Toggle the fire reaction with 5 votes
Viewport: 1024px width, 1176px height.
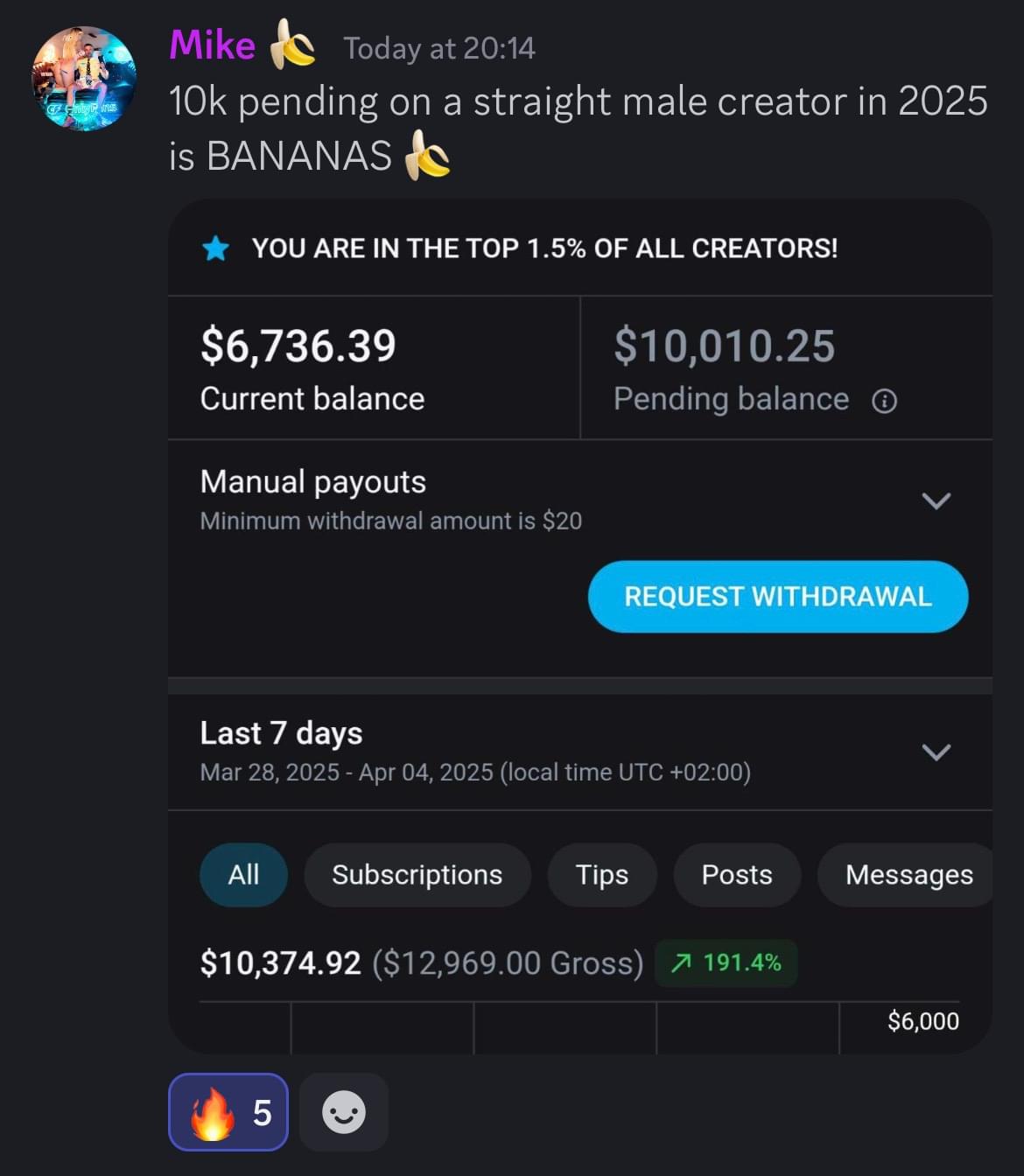[228, 1112]
